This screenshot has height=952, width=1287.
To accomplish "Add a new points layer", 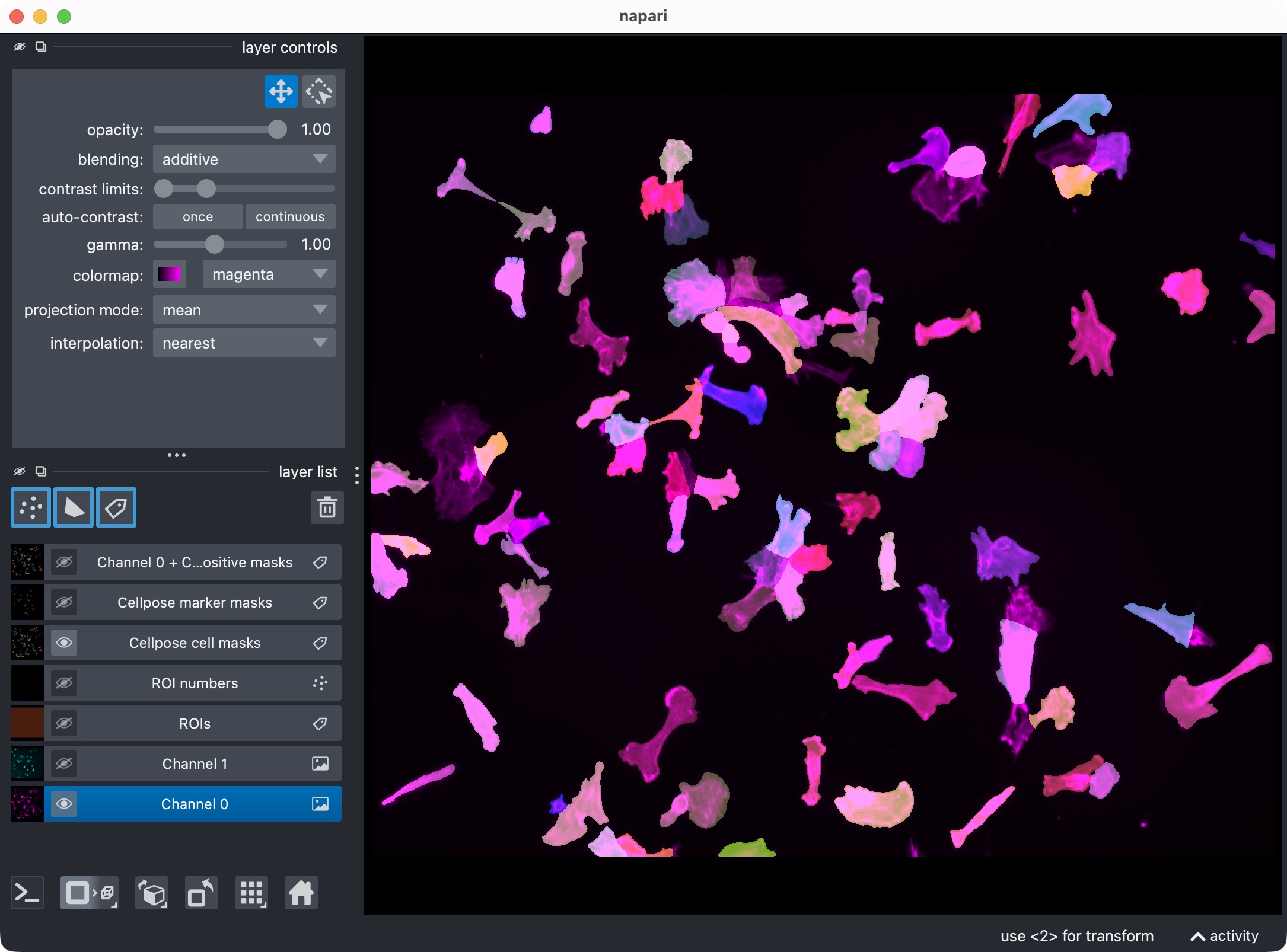I will 31,507.
